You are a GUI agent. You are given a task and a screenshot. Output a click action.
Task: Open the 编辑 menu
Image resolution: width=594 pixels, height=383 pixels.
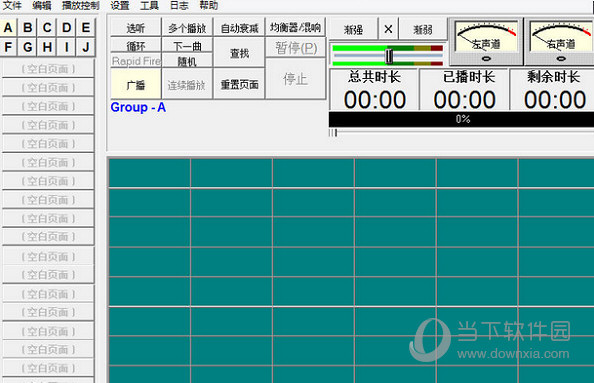coord(42,5)
